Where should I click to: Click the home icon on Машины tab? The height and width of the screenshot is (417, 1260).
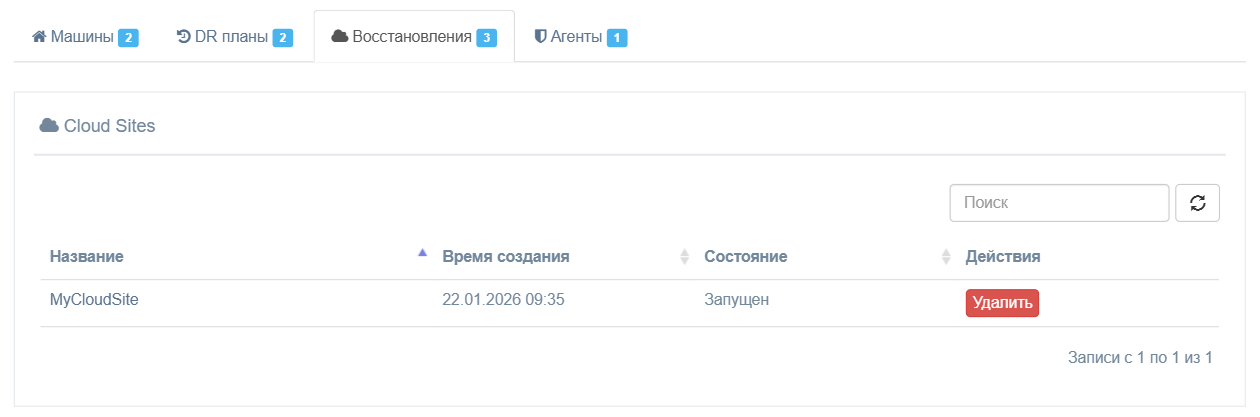pyautogui.click(x=39, y=37)
